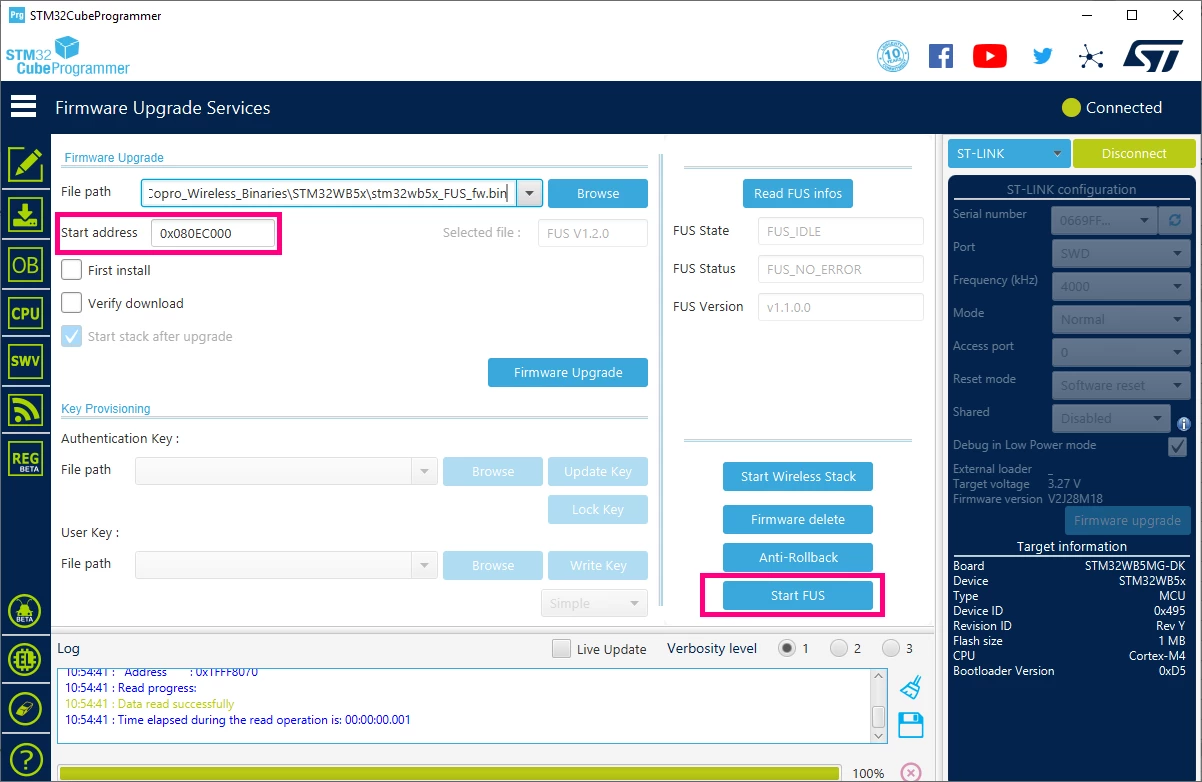Set verbosity level to 2
Screen dimensions: 1202x782
(839, 648)
